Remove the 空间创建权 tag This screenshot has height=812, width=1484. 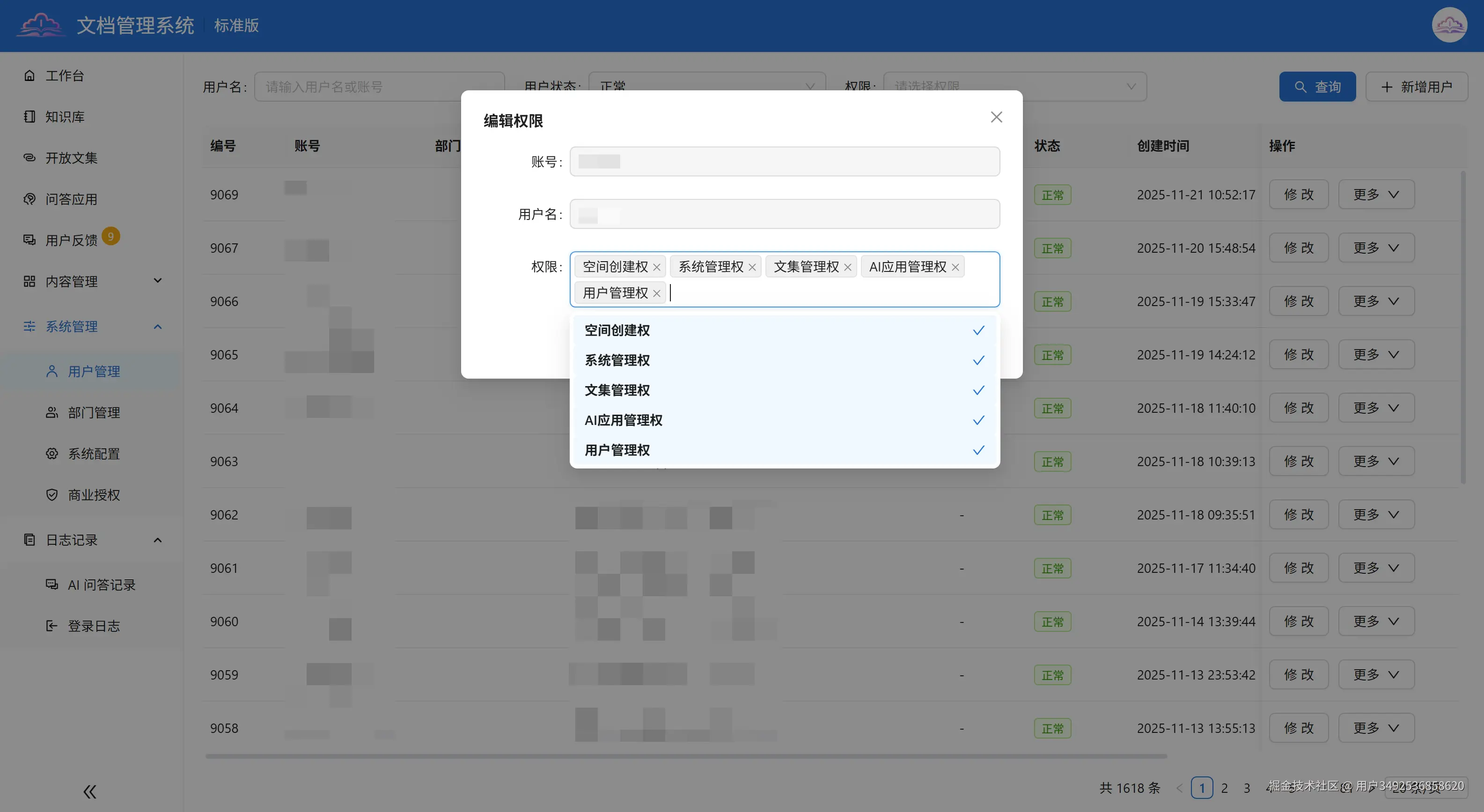(x=657, y=267)
